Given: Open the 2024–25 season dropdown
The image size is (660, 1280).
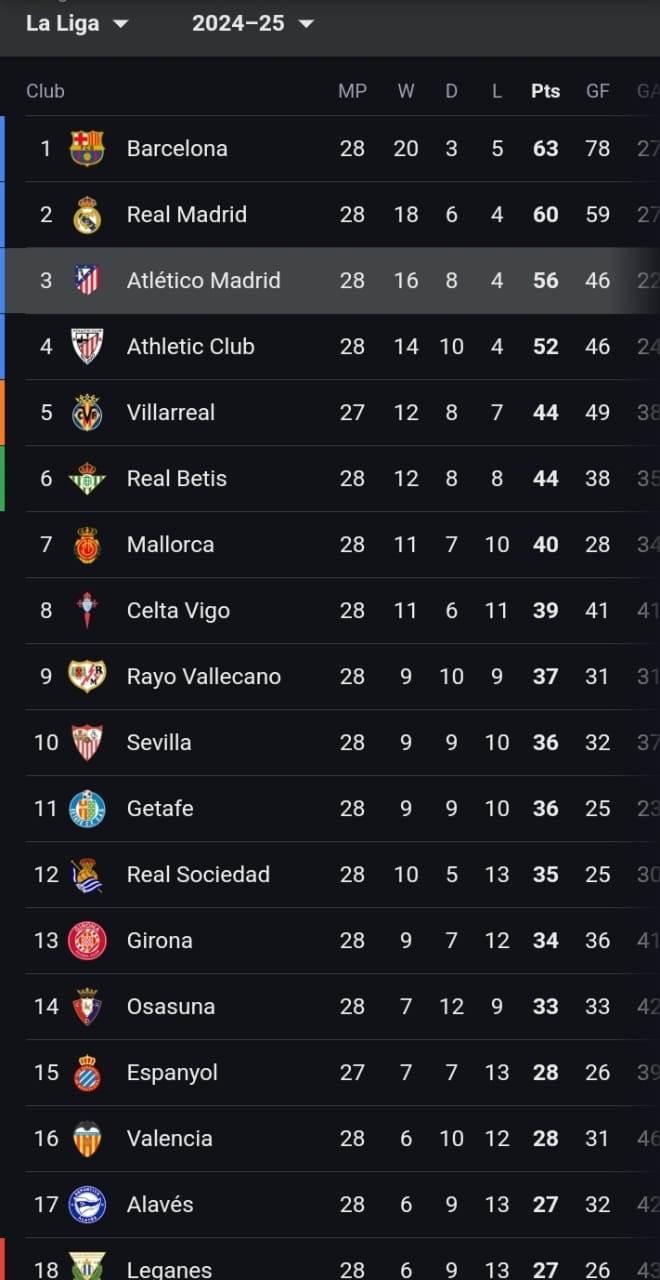Looking at the screenshot, I should coord(253,24).
